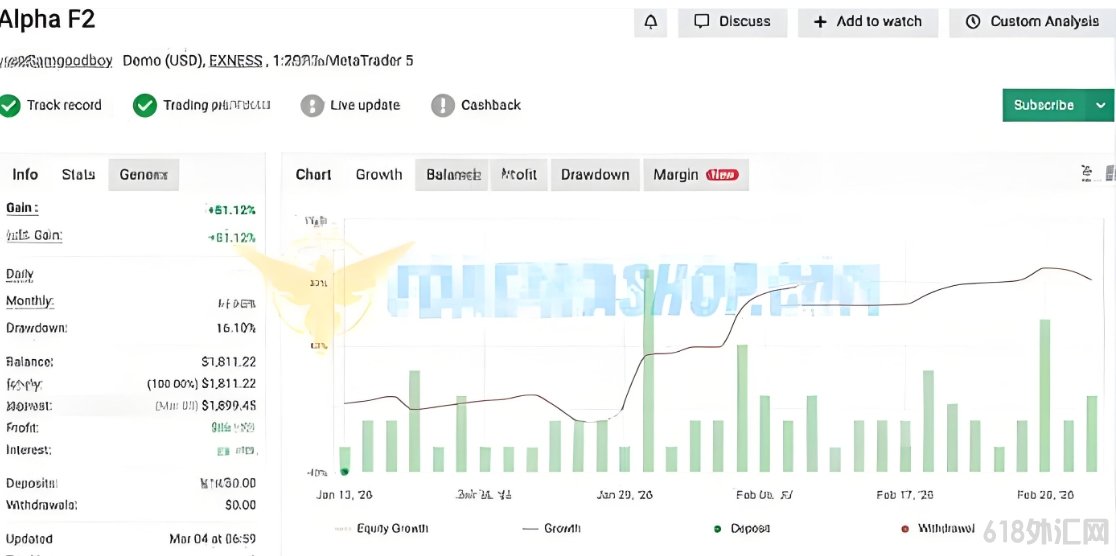
Task: Click the Subscribe button
Action: click(x=1044, y=105)
